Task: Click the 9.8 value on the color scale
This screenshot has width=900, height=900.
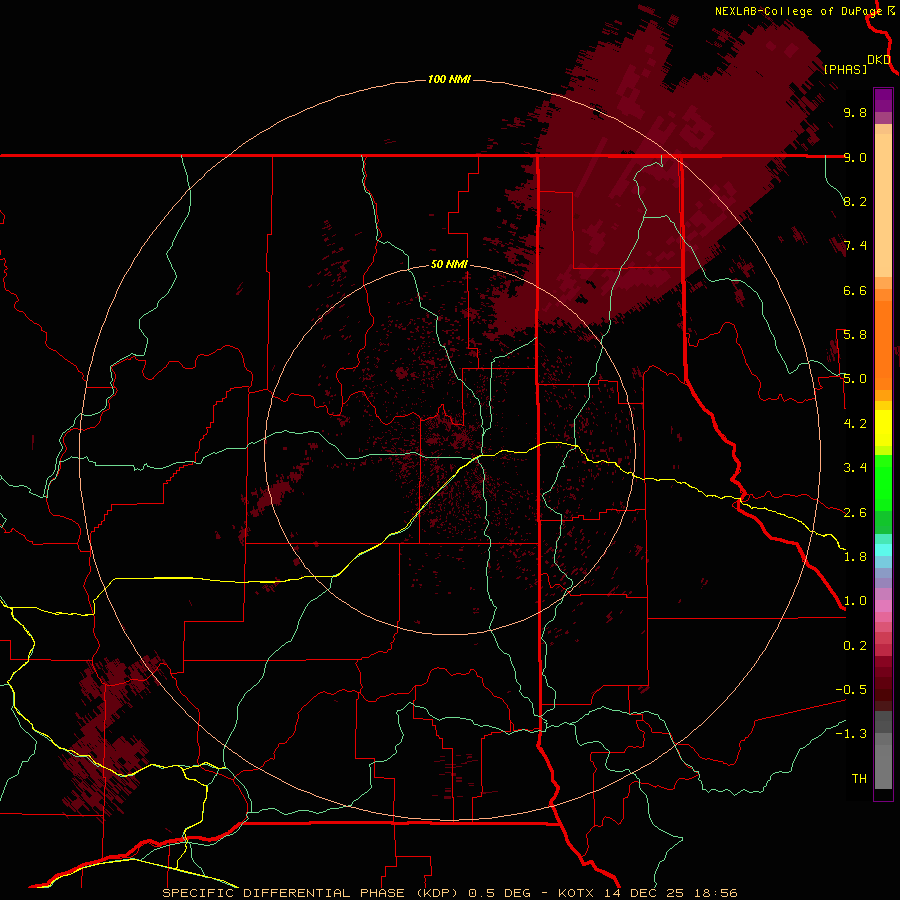Action: (x=855, y=112)
